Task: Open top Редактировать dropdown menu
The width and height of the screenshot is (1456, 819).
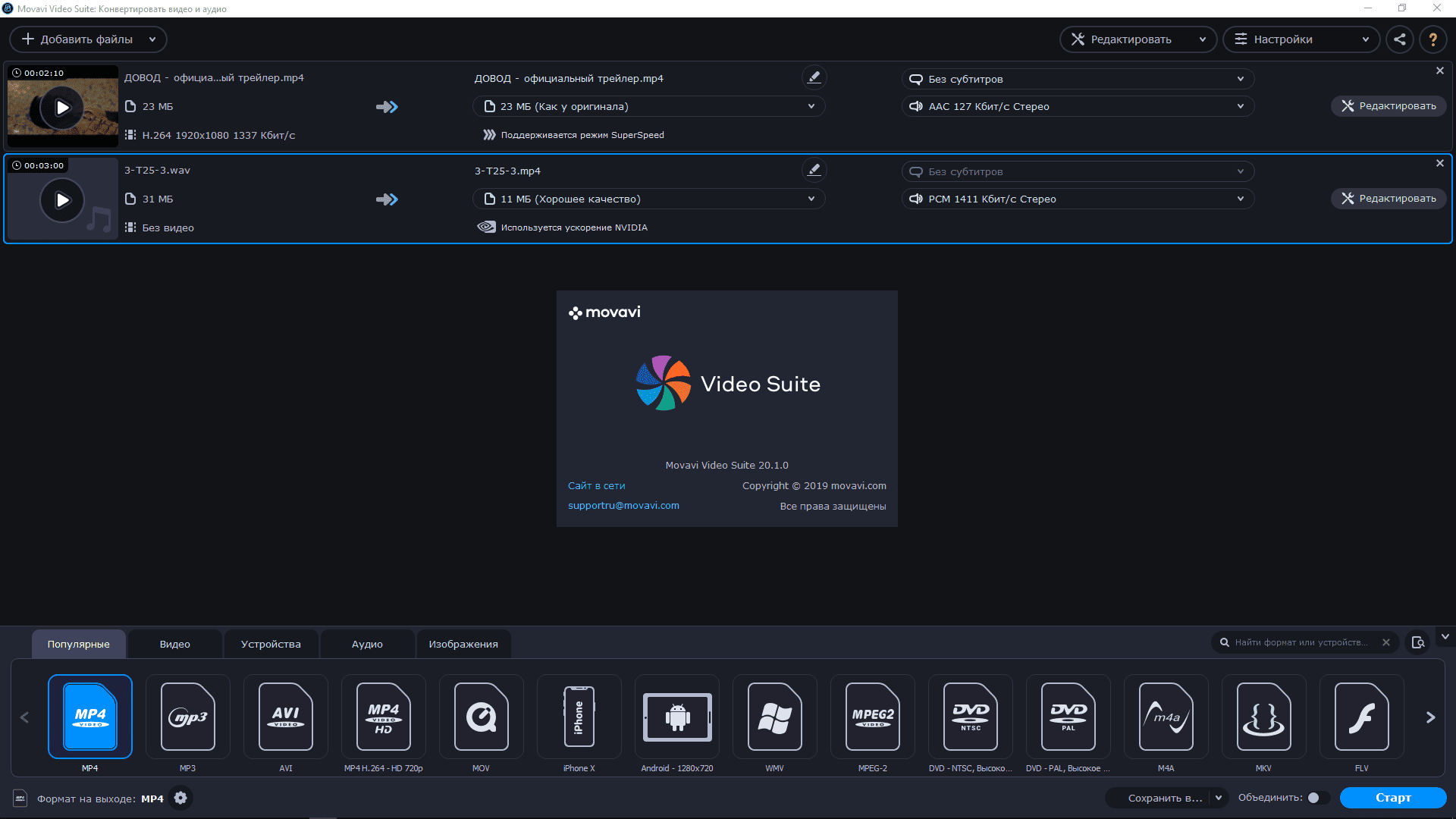Action: click(1137, 39)
